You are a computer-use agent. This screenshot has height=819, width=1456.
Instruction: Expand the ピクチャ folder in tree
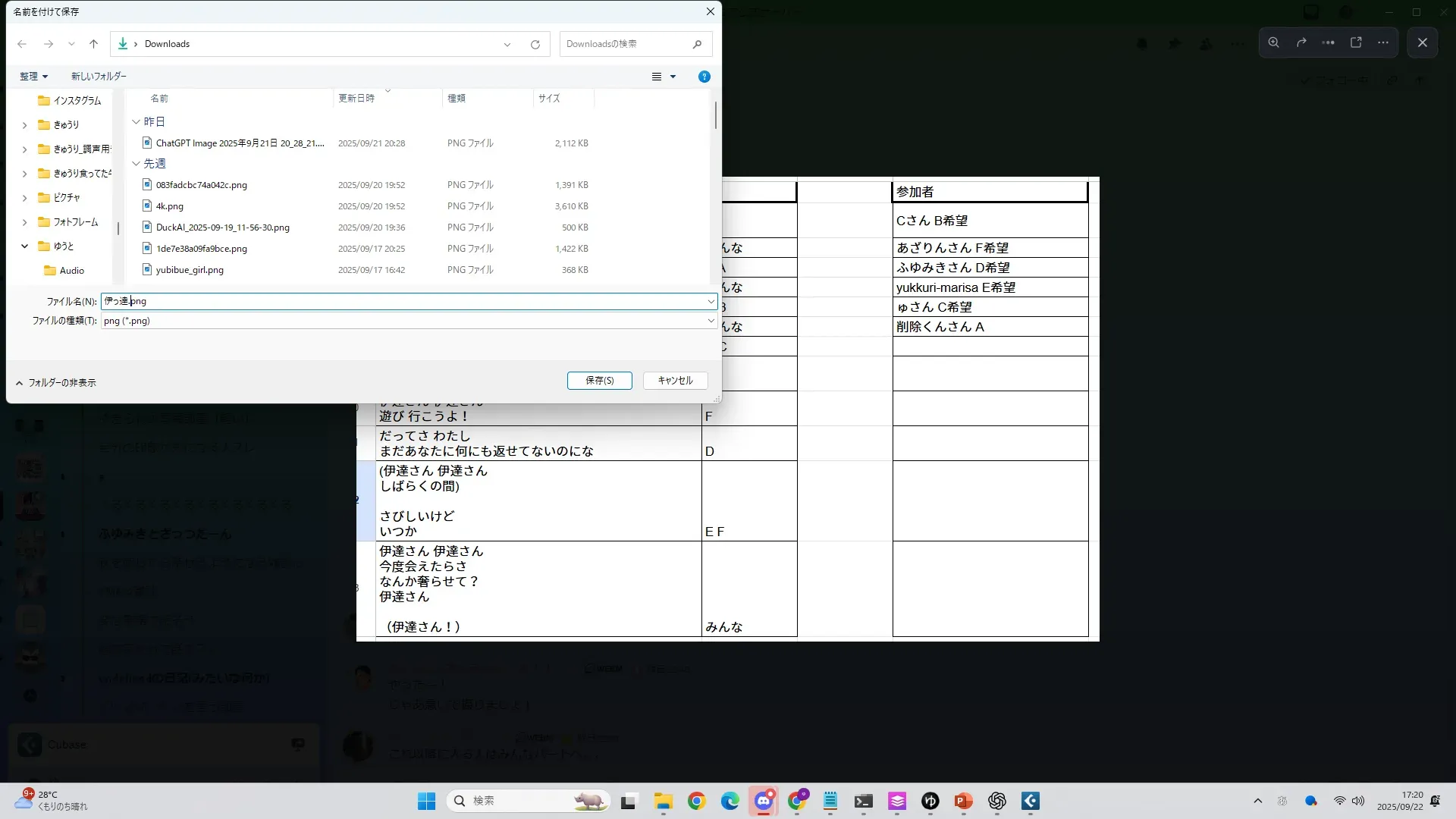pyautogui.click(x=24, y=198)
